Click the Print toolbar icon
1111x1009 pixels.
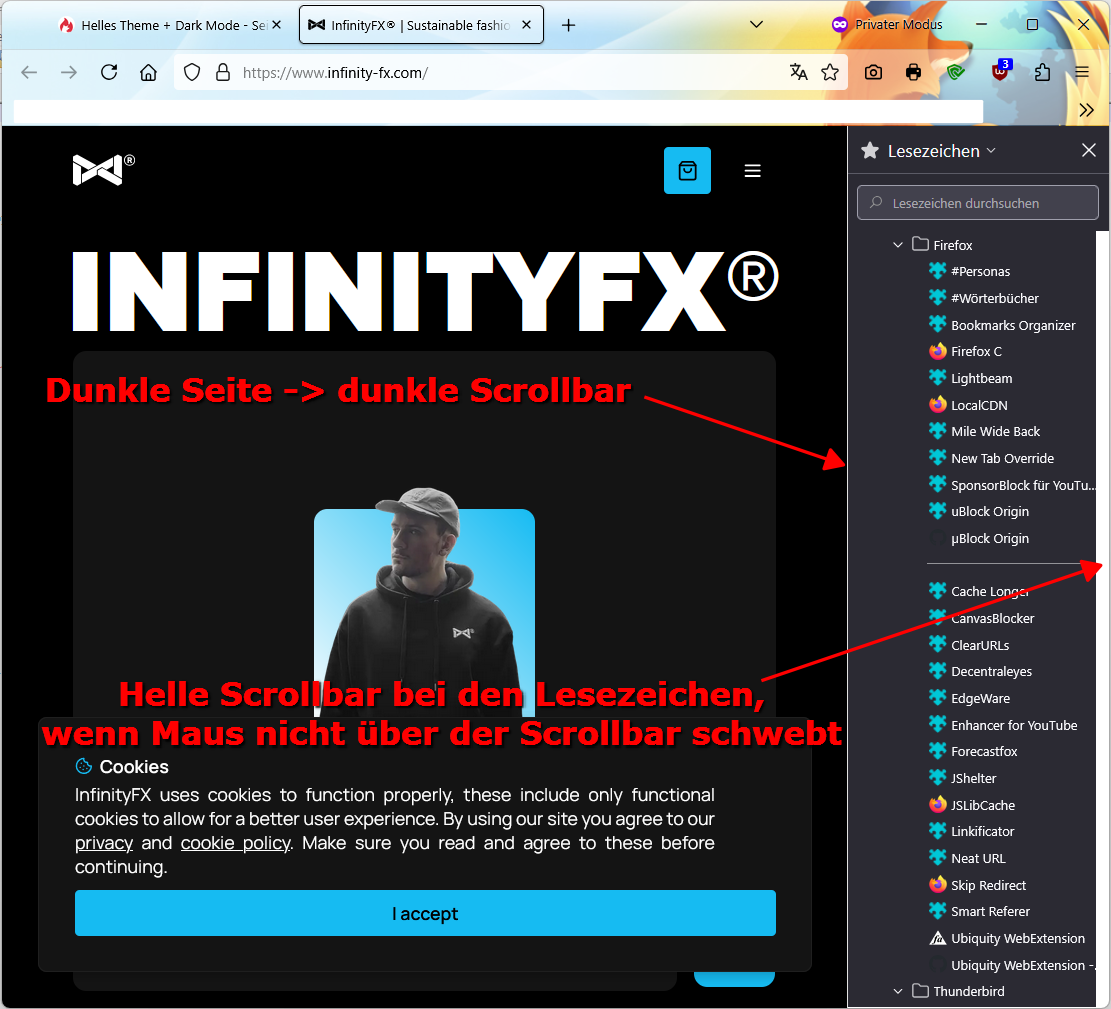(913, 72)
